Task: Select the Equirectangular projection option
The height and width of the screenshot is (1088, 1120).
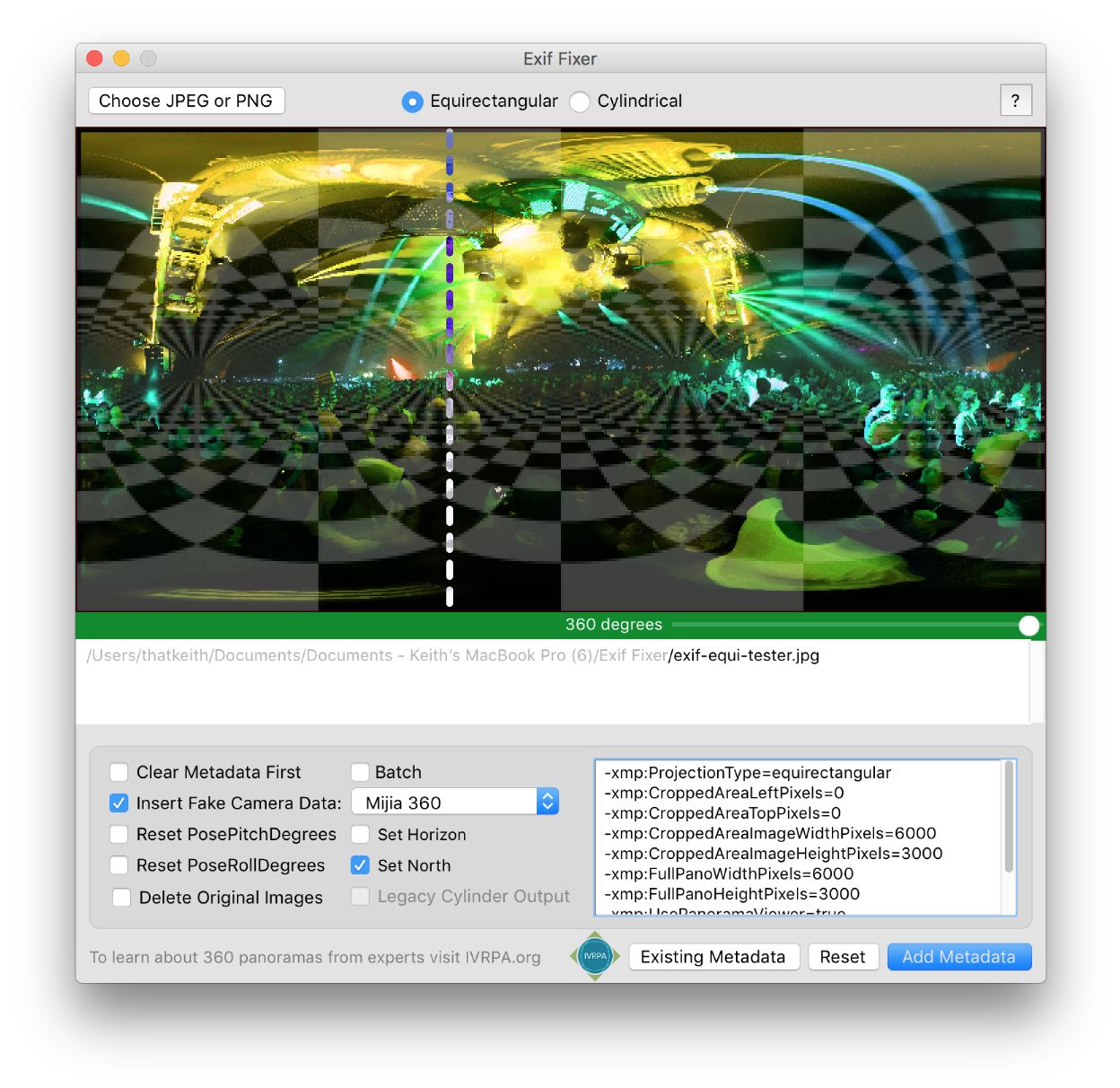Action: click(412, 101)
